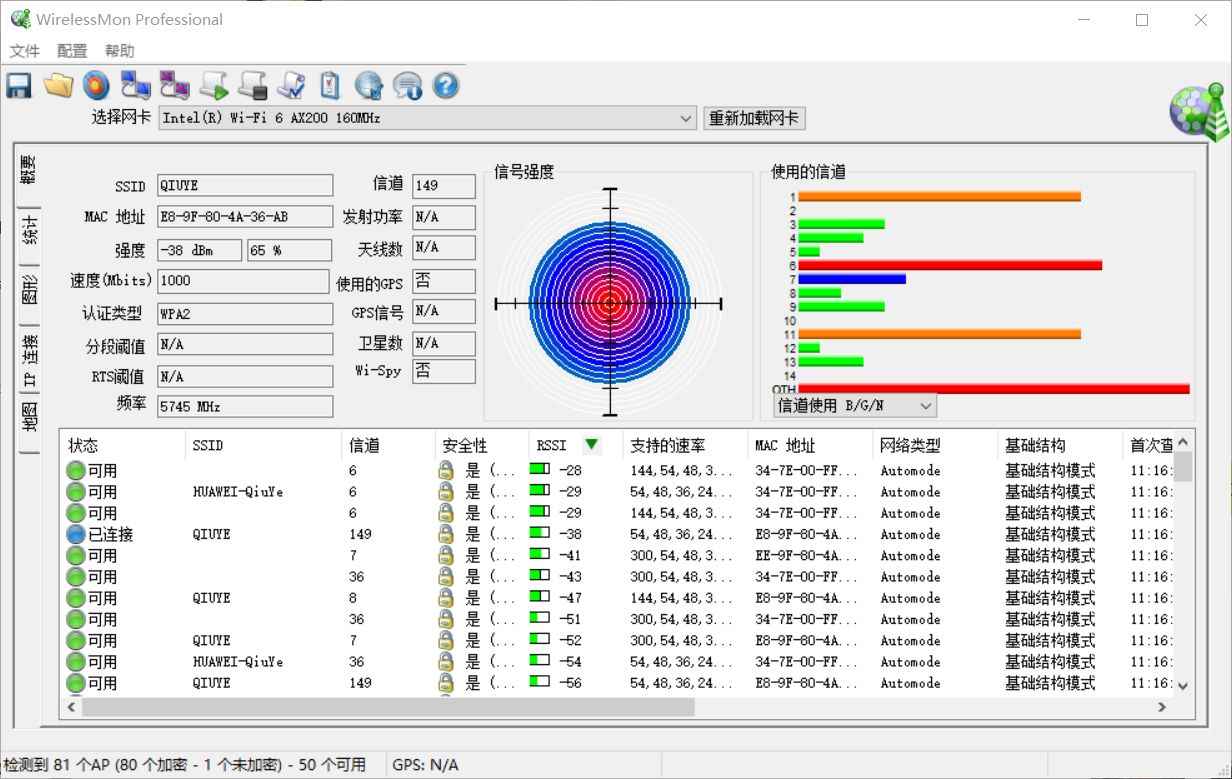Click the speech bubble info icon
This screenshot has width=1232, height=779.
pos(407,86)
